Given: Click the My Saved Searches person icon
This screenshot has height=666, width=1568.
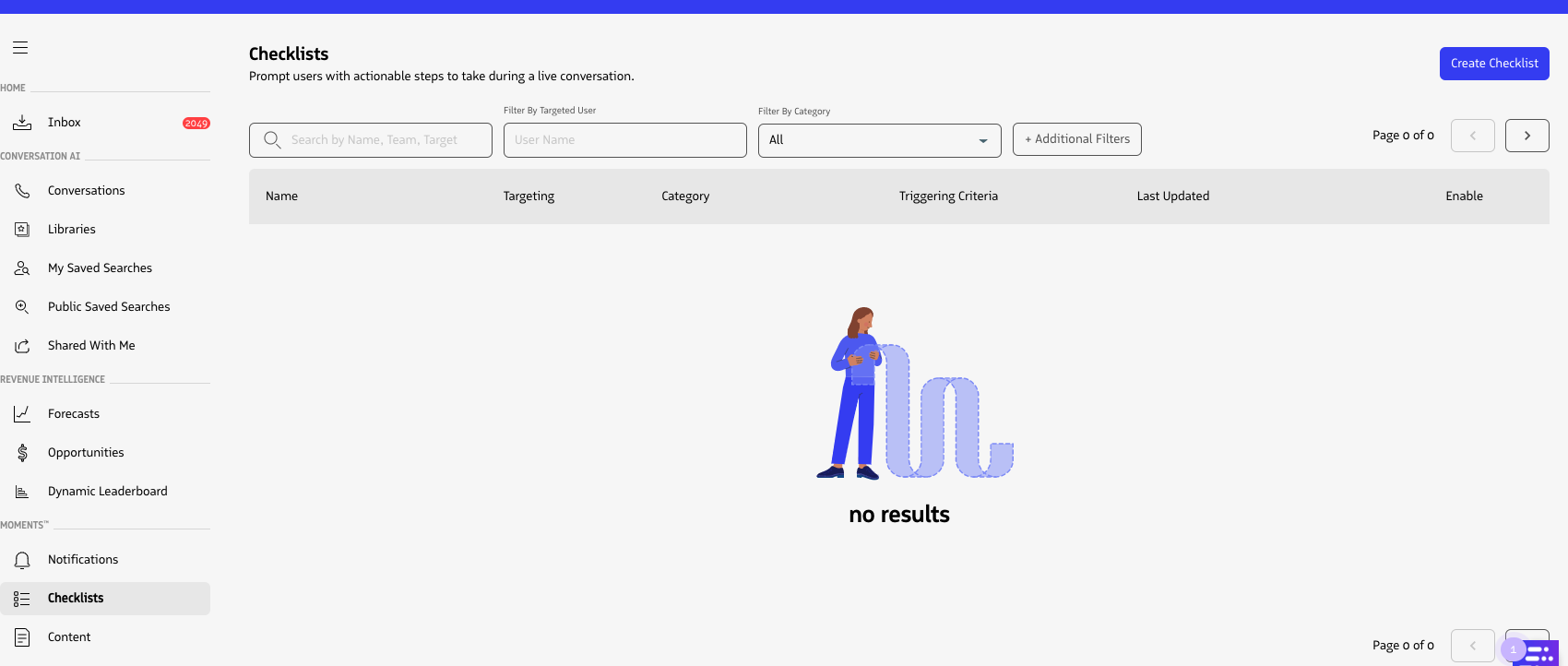Looking at the screenshot, I should pyautogui.click(x=22, y=268).
